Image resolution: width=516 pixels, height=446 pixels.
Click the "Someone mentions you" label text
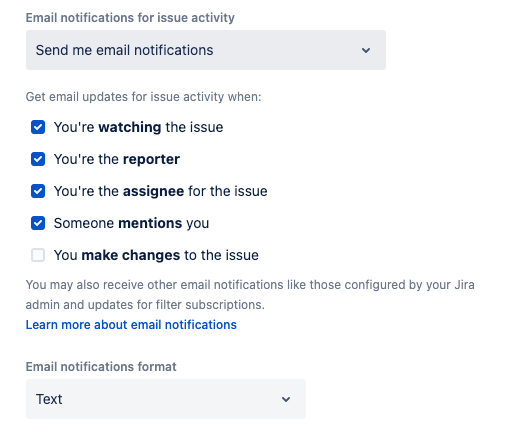(x=131, y=223)
